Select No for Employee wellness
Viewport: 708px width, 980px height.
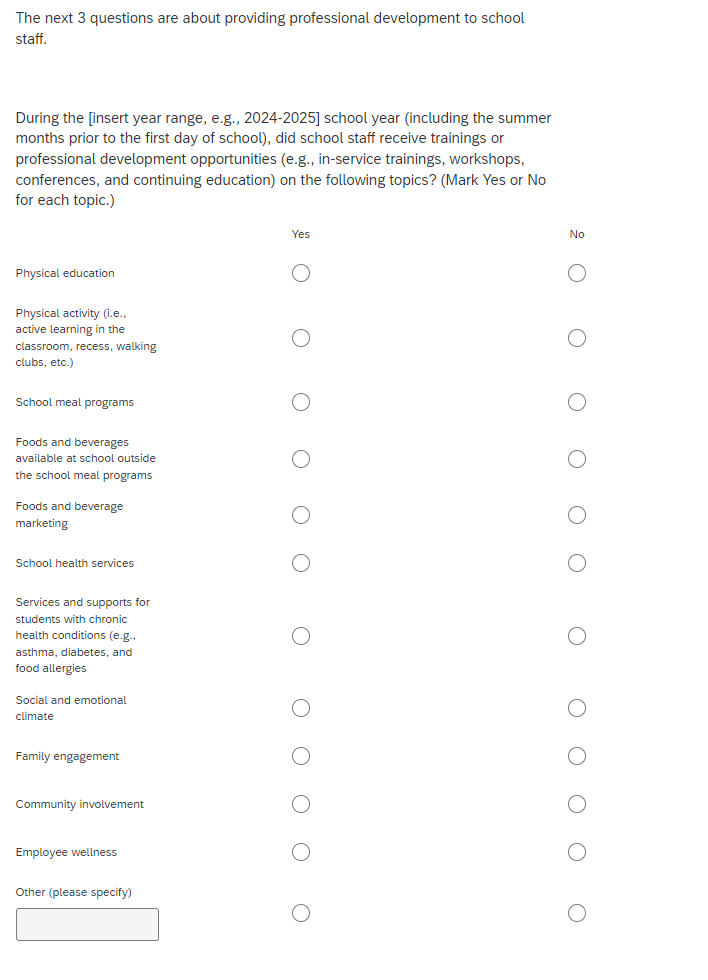(576, 852)
